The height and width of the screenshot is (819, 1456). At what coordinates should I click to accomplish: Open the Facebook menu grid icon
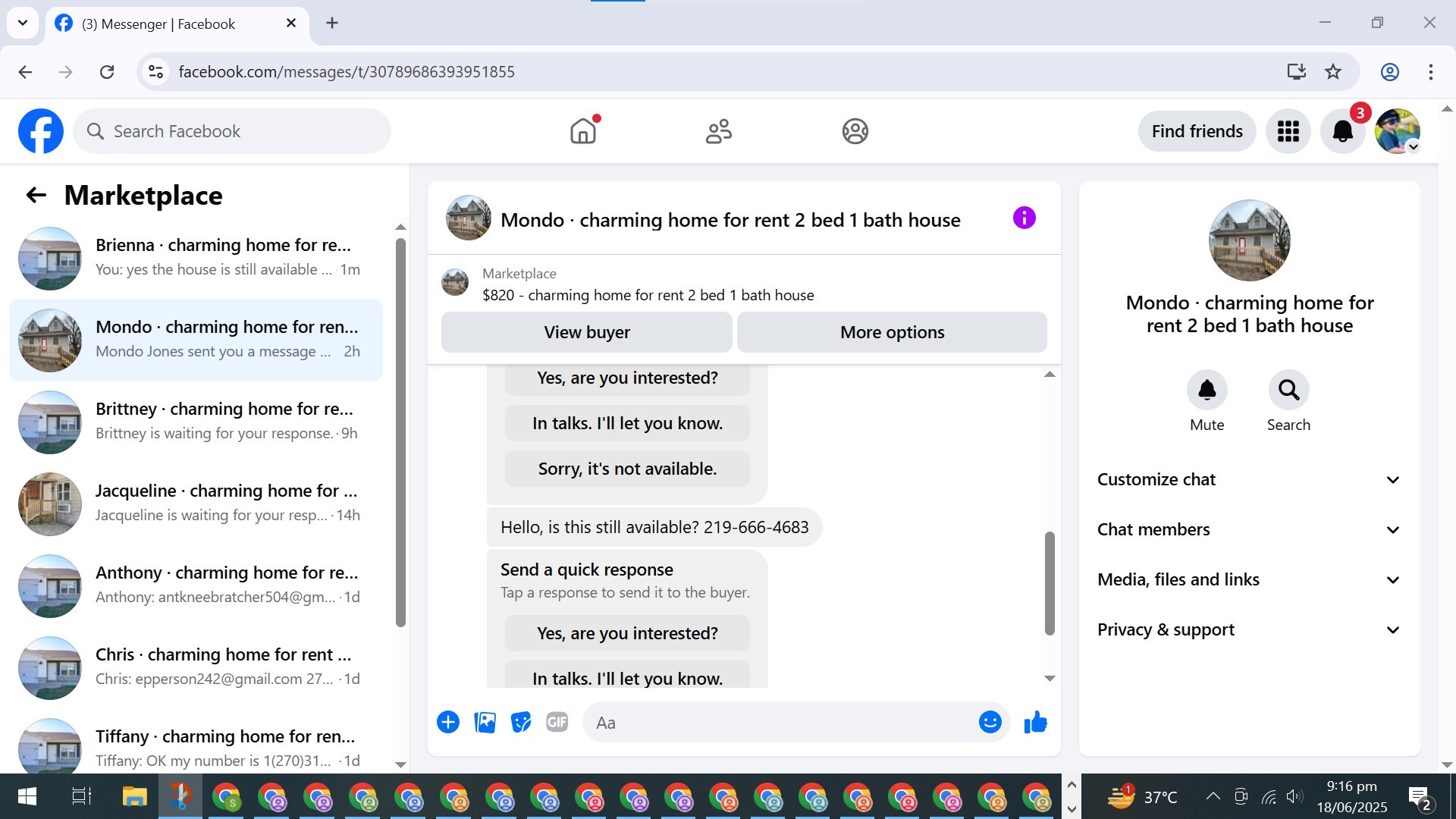click(x=1288, y=131)
